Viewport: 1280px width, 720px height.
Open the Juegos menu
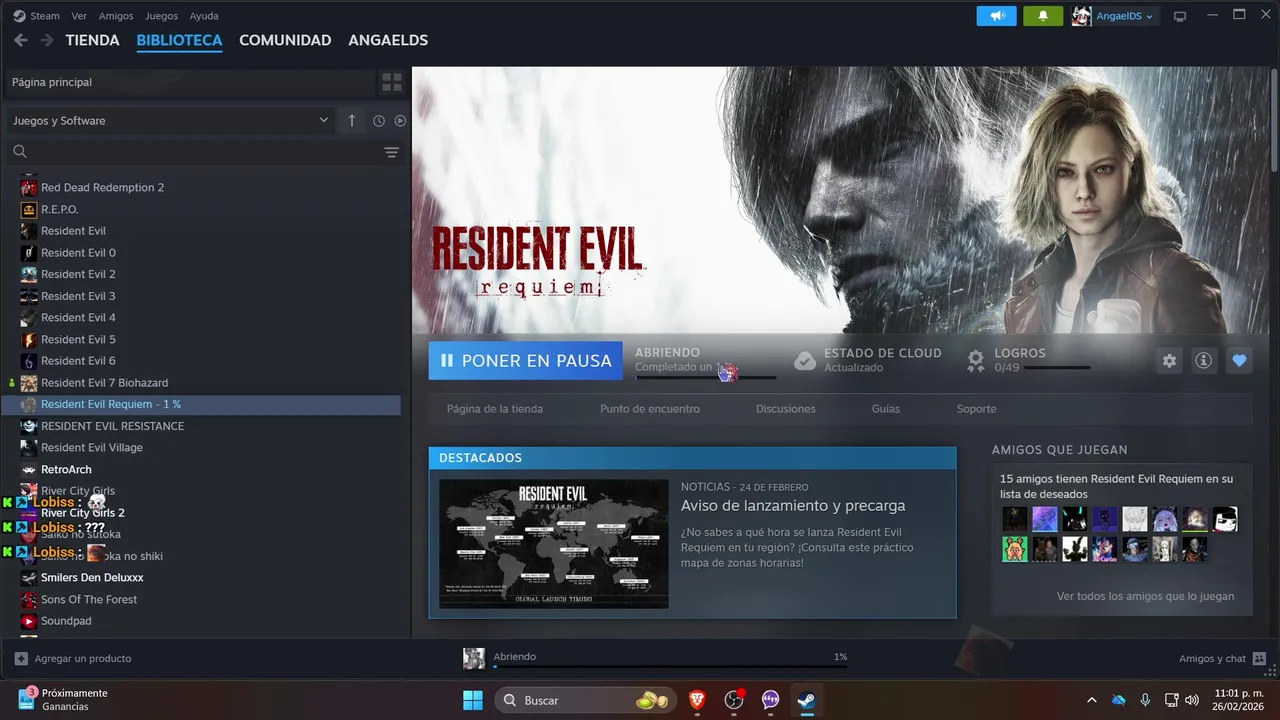pyautogui.click(x=161, y=16)
